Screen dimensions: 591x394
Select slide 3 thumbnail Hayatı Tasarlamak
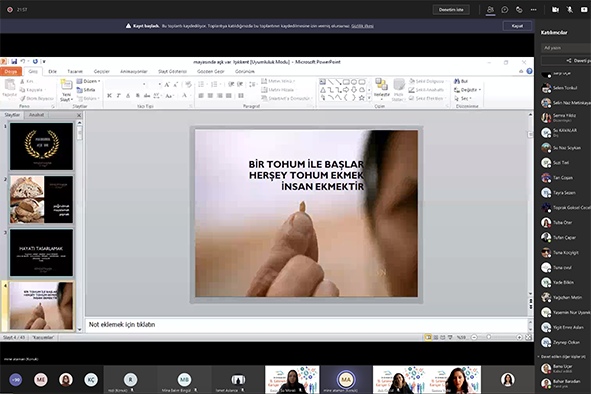point(41,253)
